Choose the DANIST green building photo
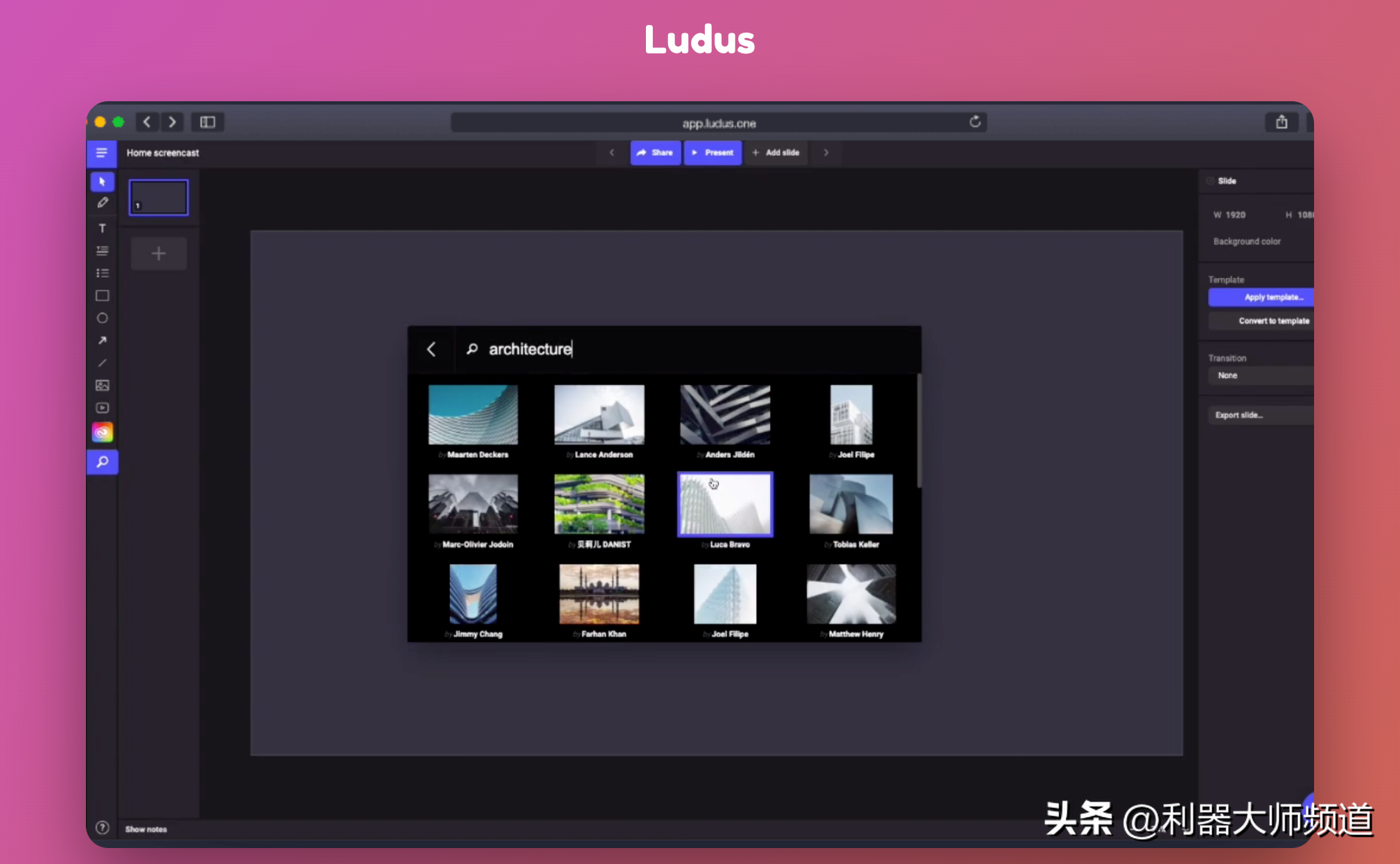 click(x=600, y=504)
